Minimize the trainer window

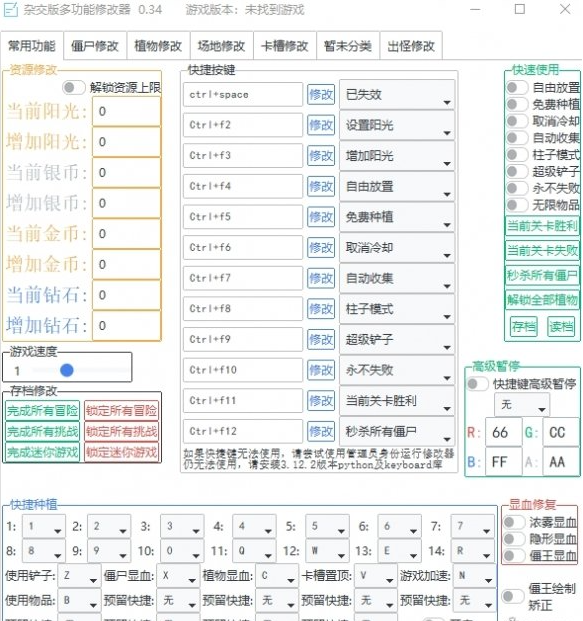tap(475, 9)
